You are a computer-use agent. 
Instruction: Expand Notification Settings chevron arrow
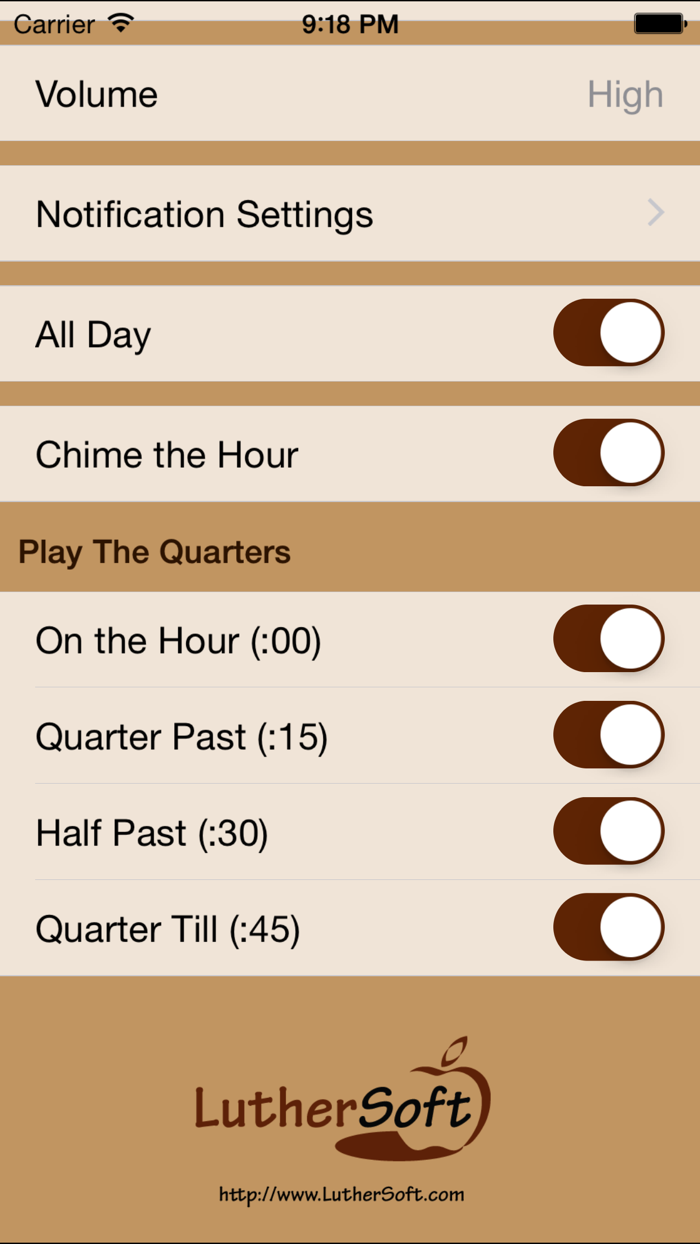[655, 213]
